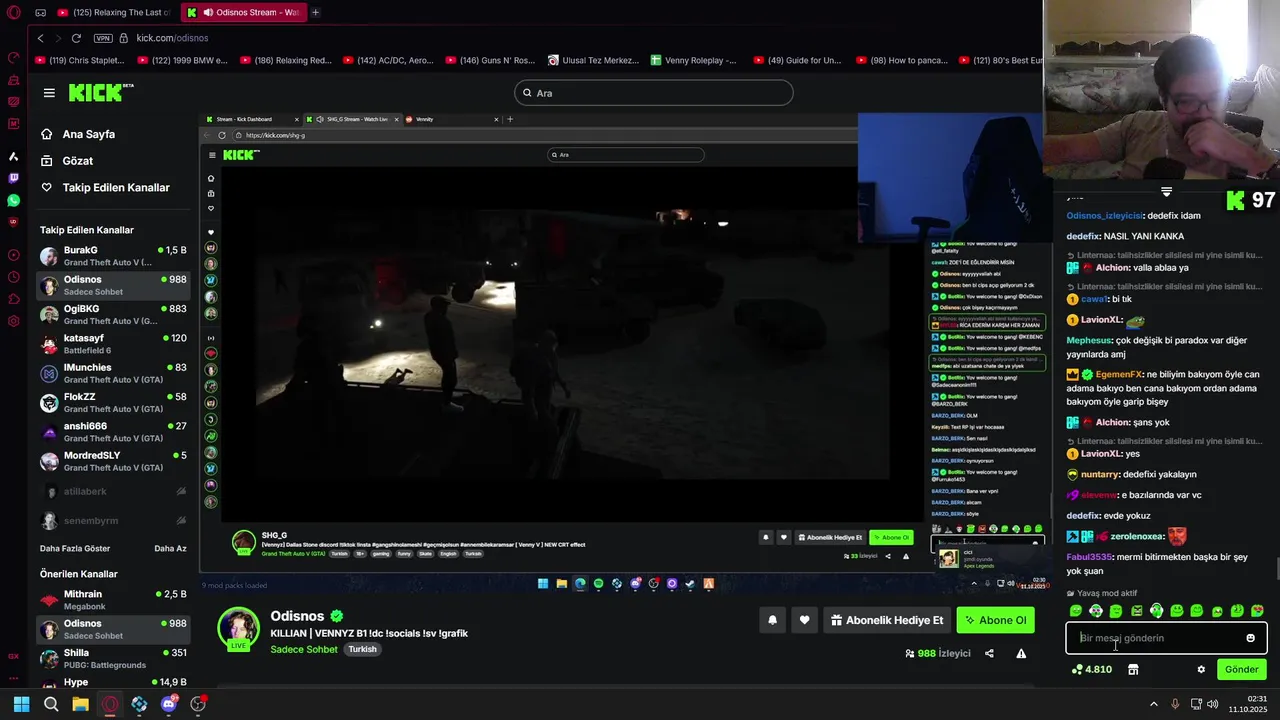1280x720 pixels.
Task: Open chat settings gear icon
Action: coord(1201,669)
